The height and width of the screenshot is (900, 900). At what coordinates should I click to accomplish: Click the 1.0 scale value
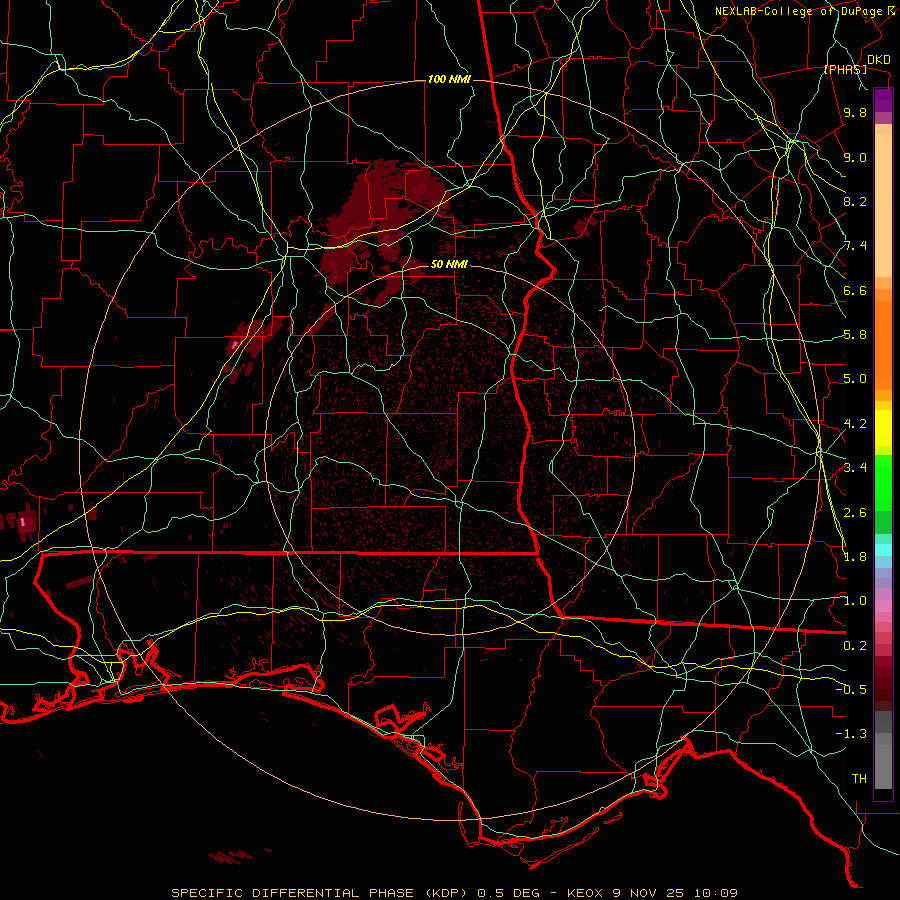[855, 601]
